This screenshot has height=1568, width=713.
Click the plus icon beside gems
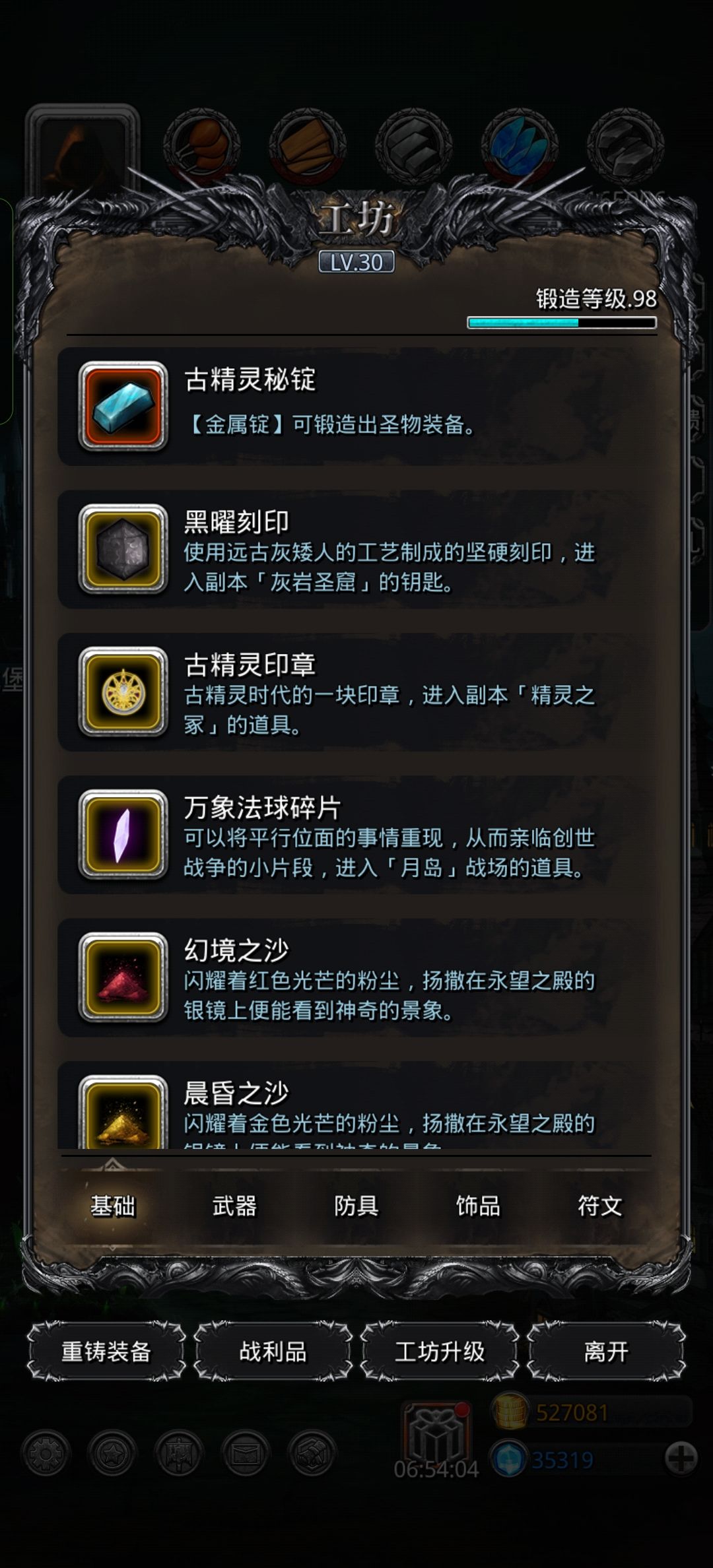(681, 1459)
